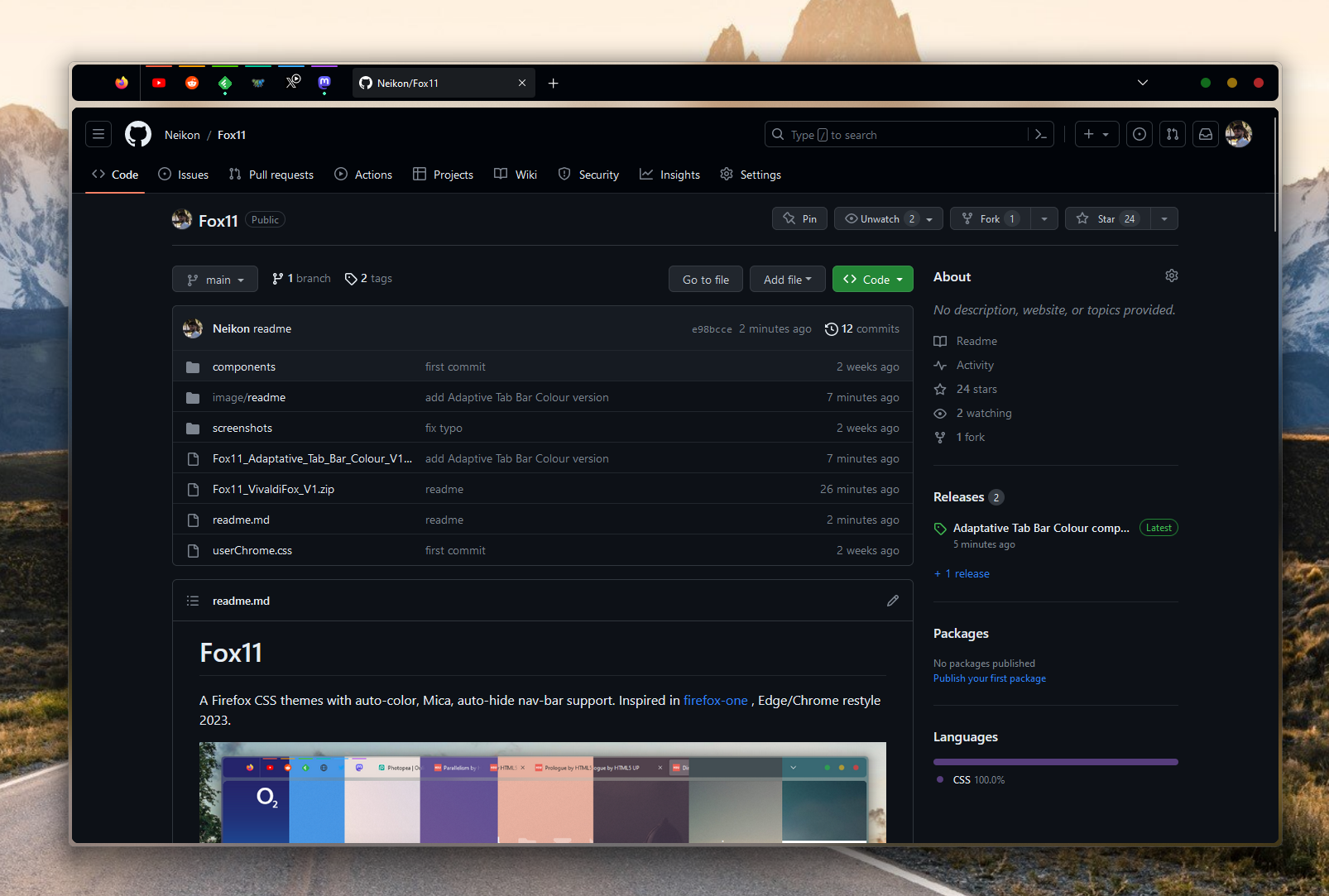Click the Go to file button
The width and height of the screenshot is (1329, 896).
pyautogui.click(x=706, y=279)
